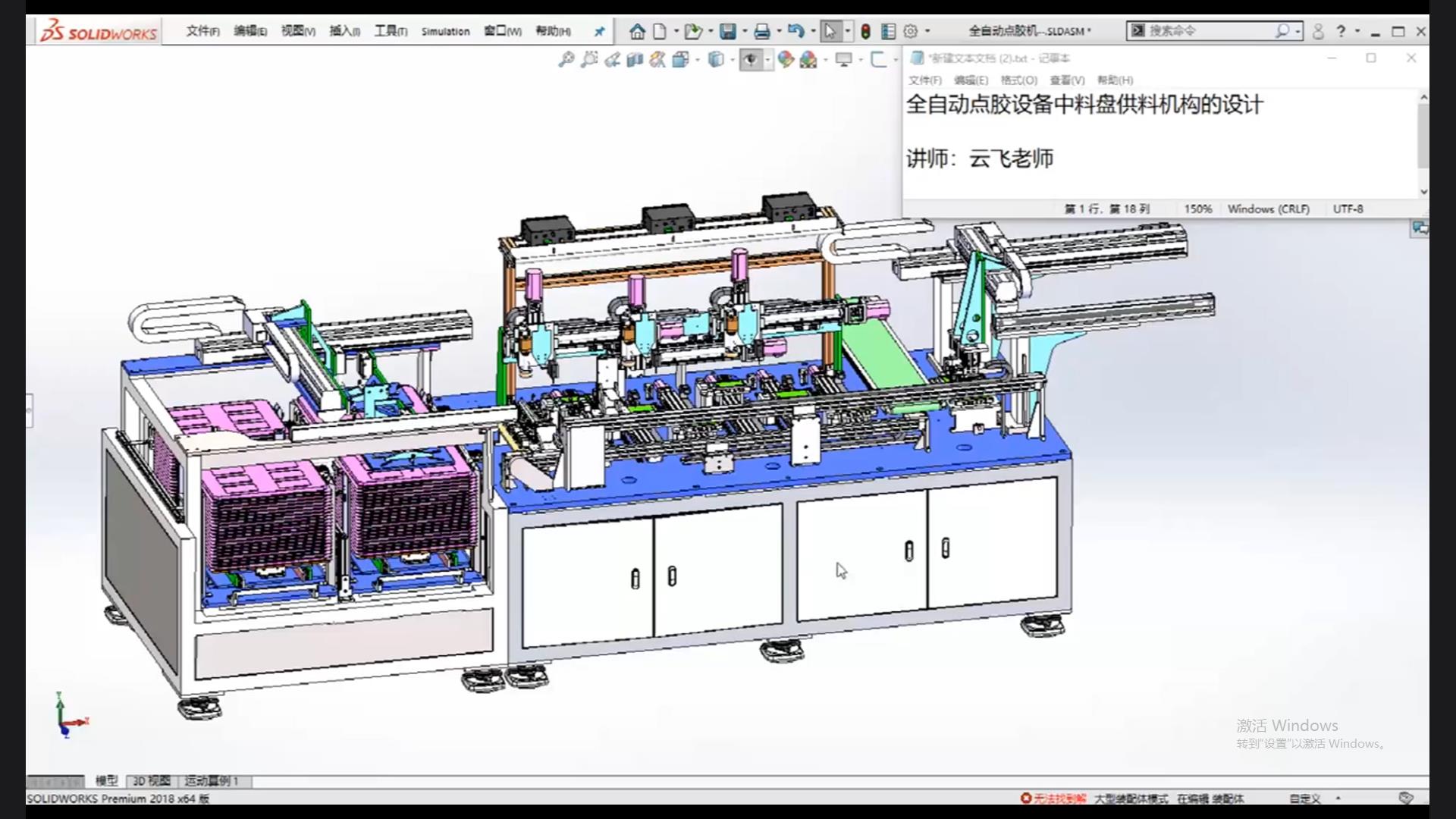Open the SolidWorks 工具(T) menu

tap(391, 31)
